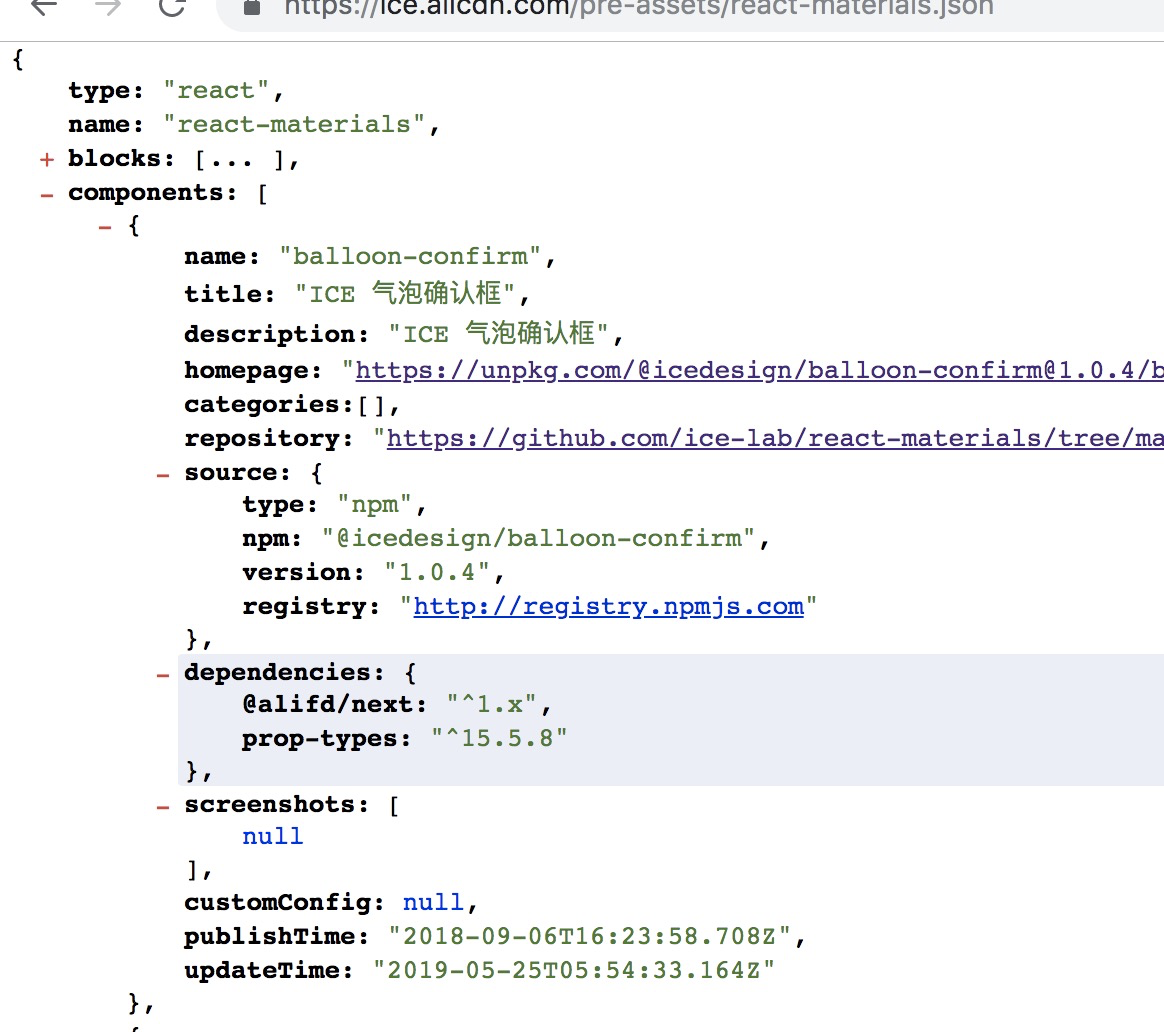Collapse the source object
This screenshot has height=1032, width=1164.
pos(163,473)
